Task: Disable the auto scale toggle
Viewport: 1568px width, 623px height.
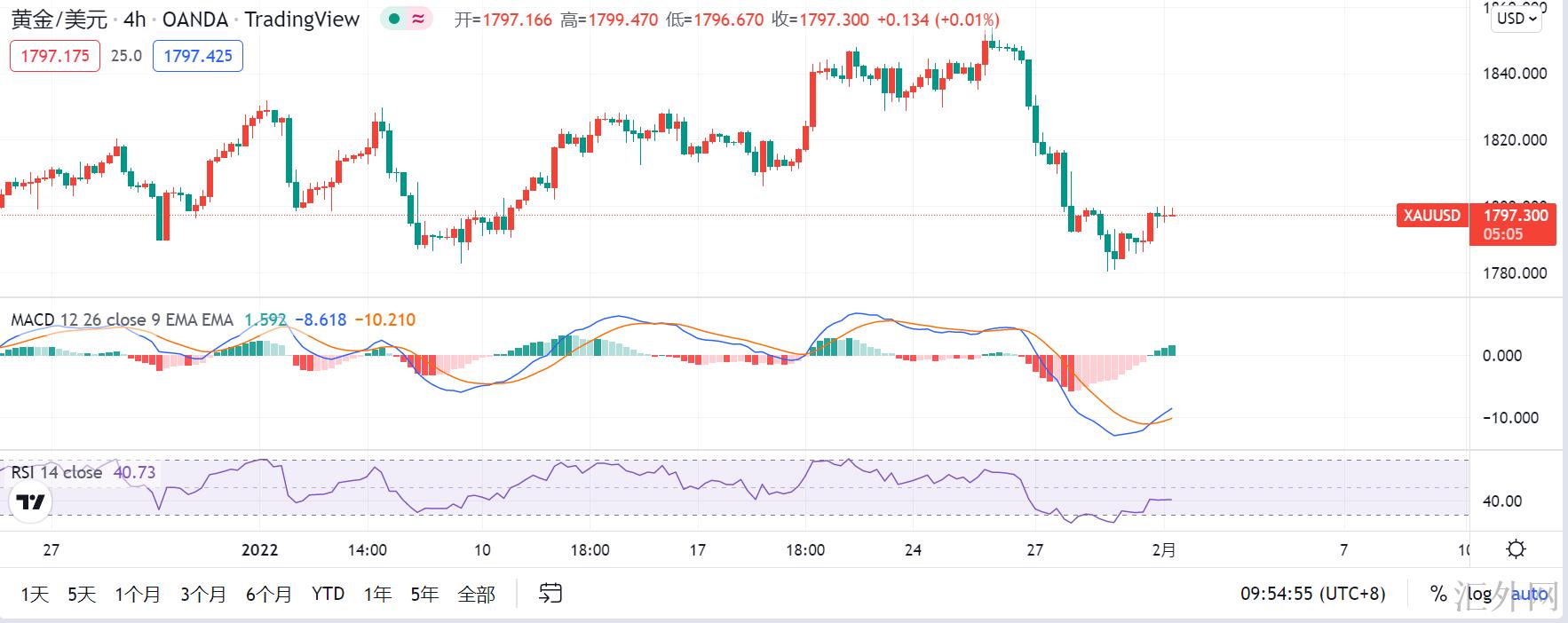Action: [1529, 594]
